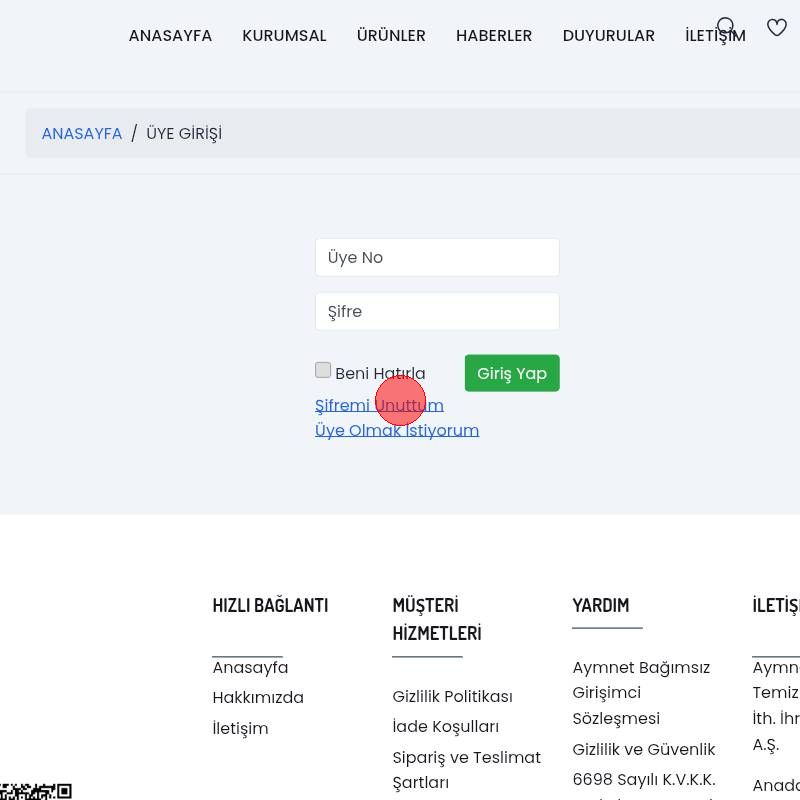The width and height of the screenshot is (800, 800).
Task: Open the Gizlilik ve Güvenlik link
Action: (644, 749)
